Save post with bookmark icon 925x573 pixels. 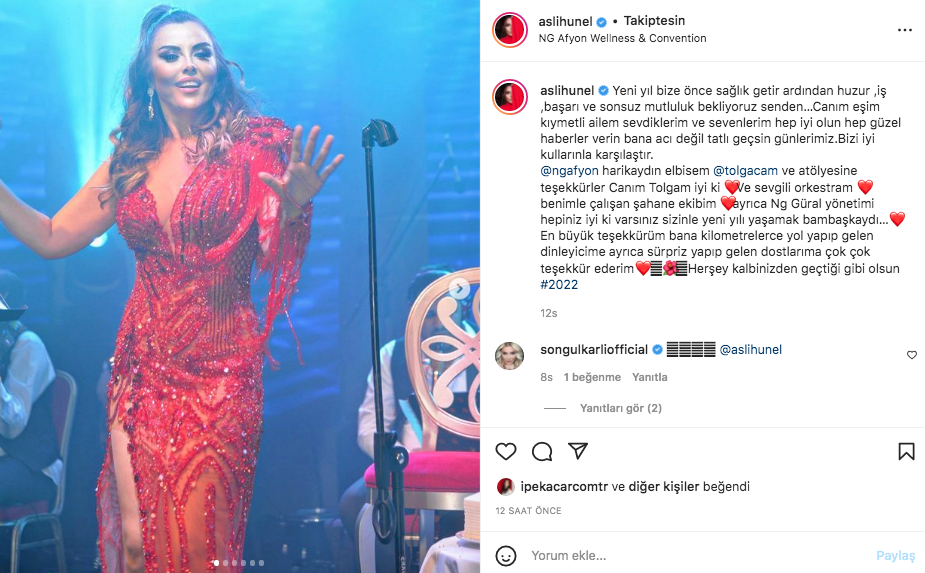click(x=906, y=451)
